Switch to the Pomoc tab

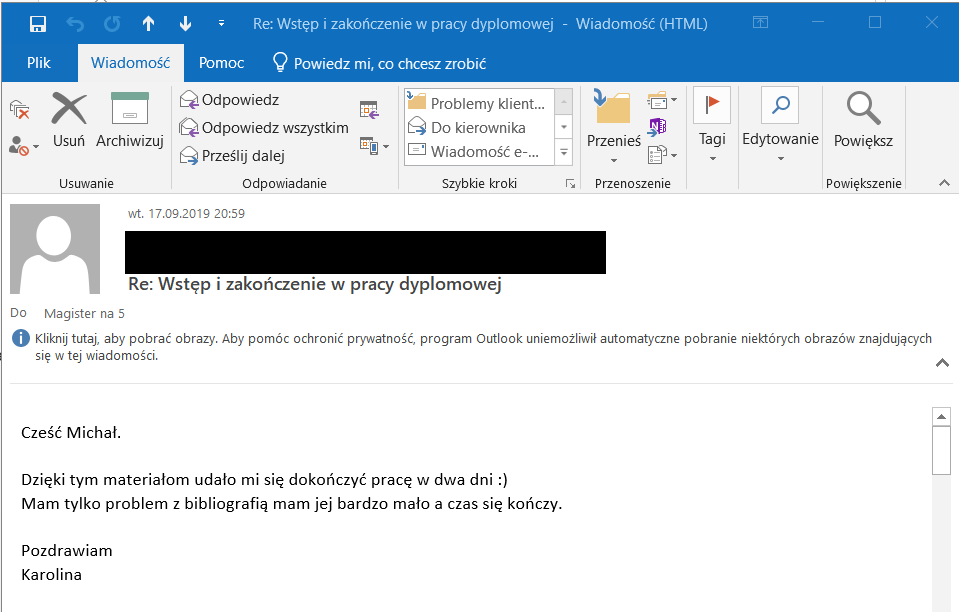coord(221,63)
